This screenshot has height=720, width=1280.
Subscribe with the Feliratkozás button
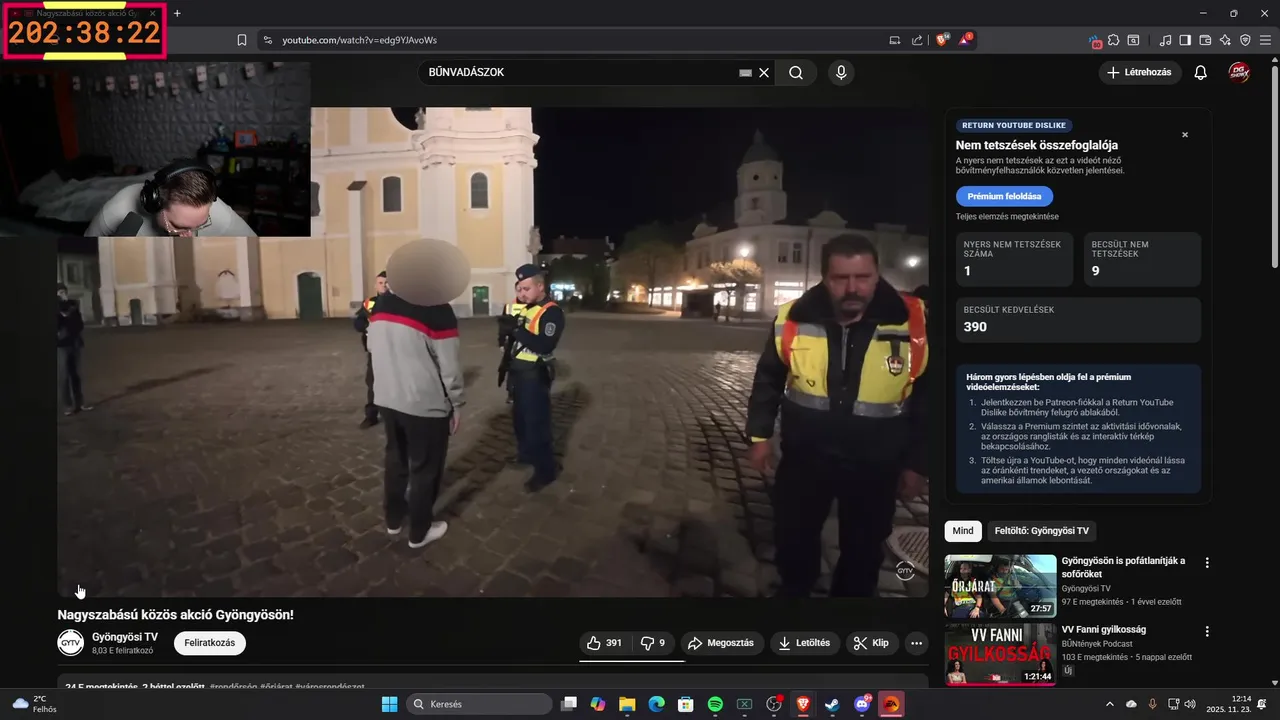click(x=210, y=643)
